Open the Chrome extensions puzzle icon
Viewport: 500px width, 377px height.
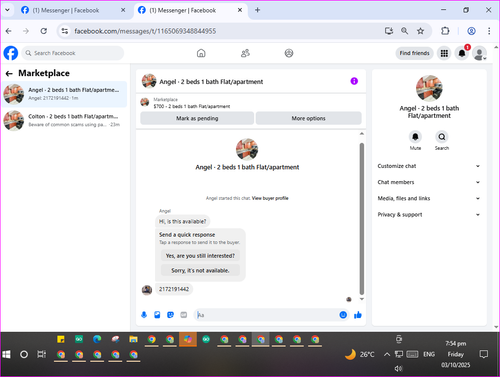coord(445,31)
